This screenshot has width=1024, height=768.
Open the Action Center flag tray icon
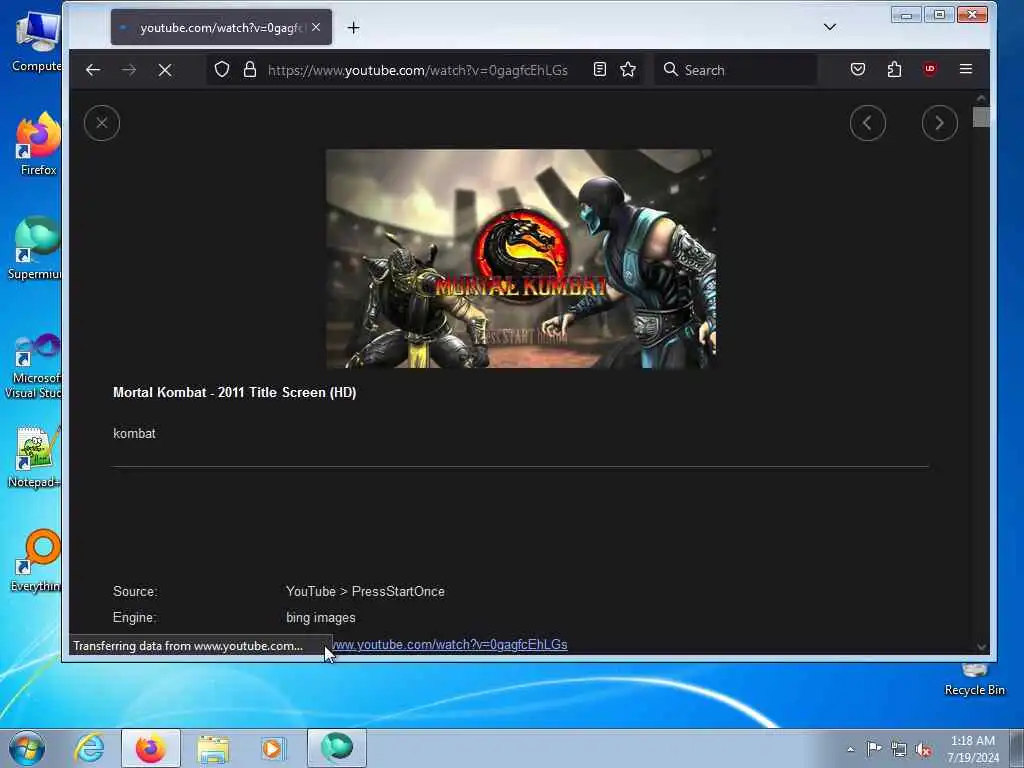click(x=874, y=748)
